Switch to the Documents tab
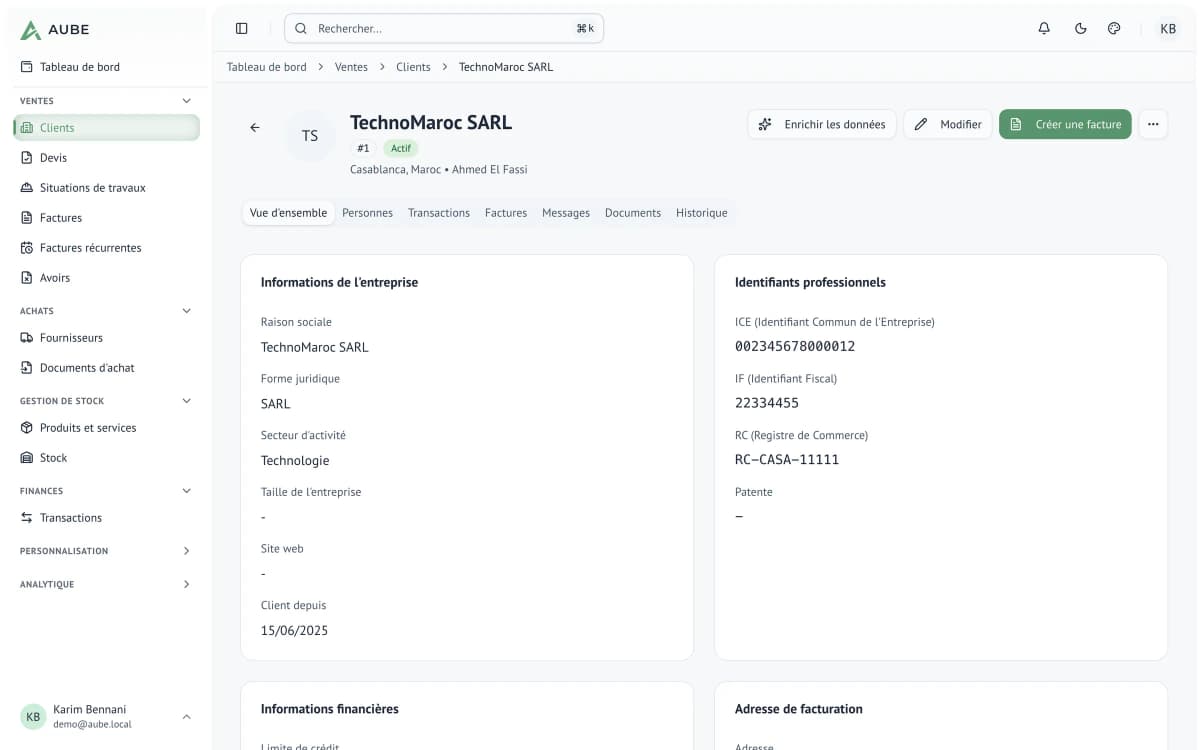Image resolution: width=1200 pixels, height=750 pixels. [x=633, y=213]
